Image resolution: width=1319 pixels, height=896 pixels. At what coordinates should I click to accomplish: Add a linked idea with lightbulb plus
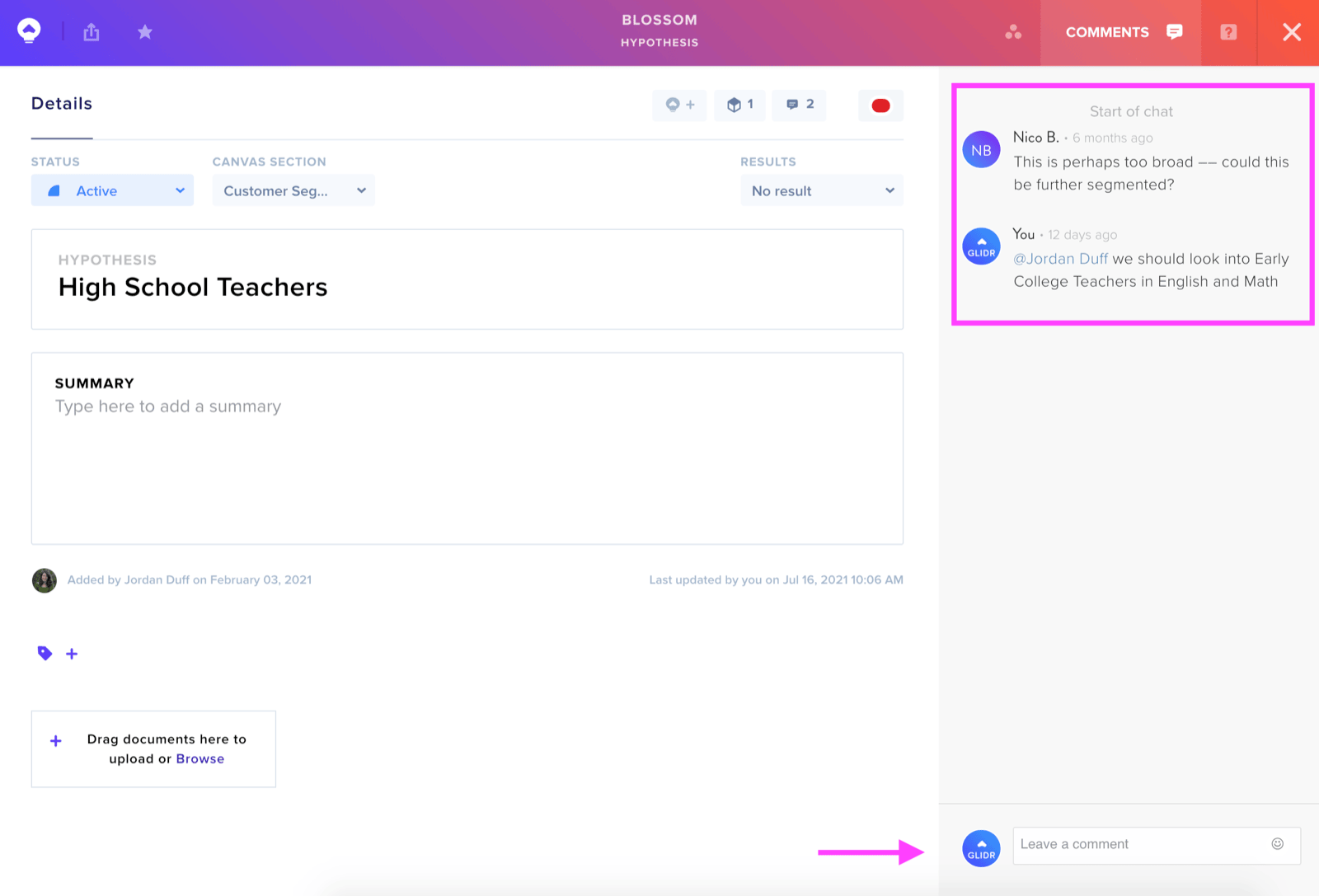[680, 105]
